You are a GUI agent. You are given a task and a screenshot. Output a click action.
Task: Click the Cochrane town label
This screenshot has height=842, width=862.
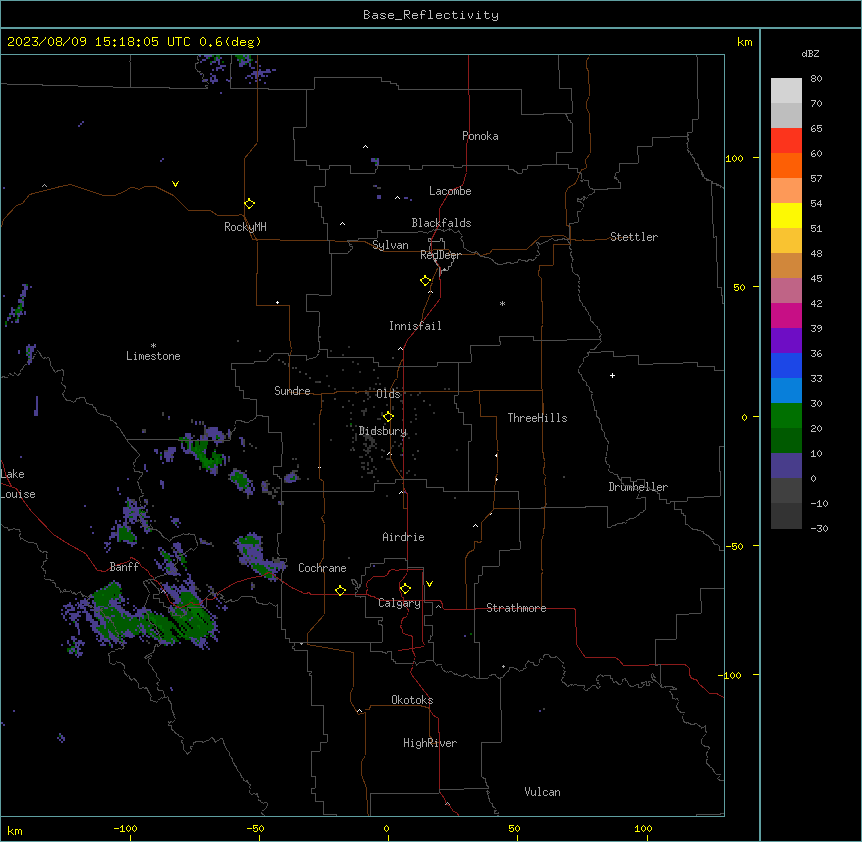pyautogui.click(x=322, y=568)
